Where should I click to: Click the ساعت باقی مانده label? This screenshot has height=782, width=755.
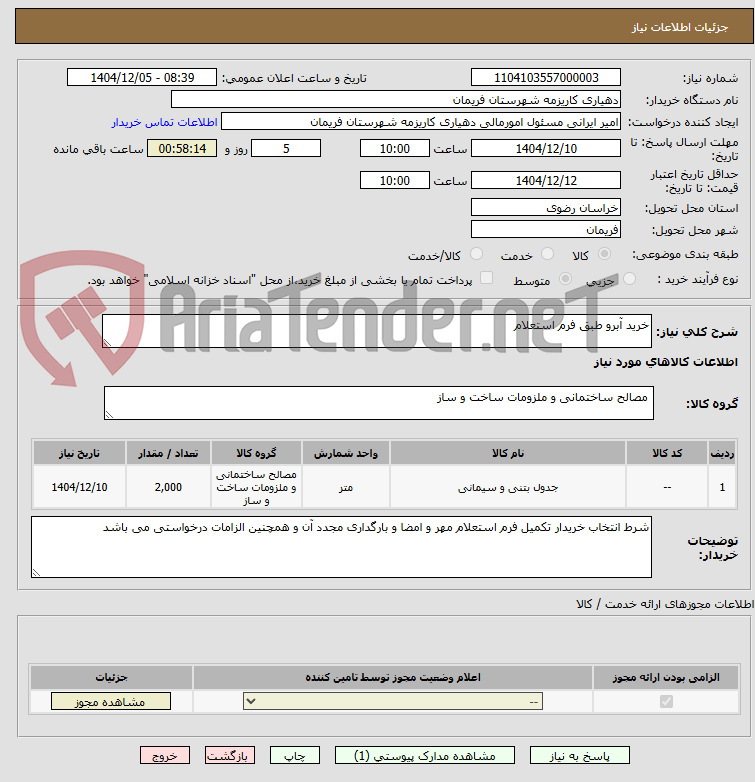coord(98,149)
